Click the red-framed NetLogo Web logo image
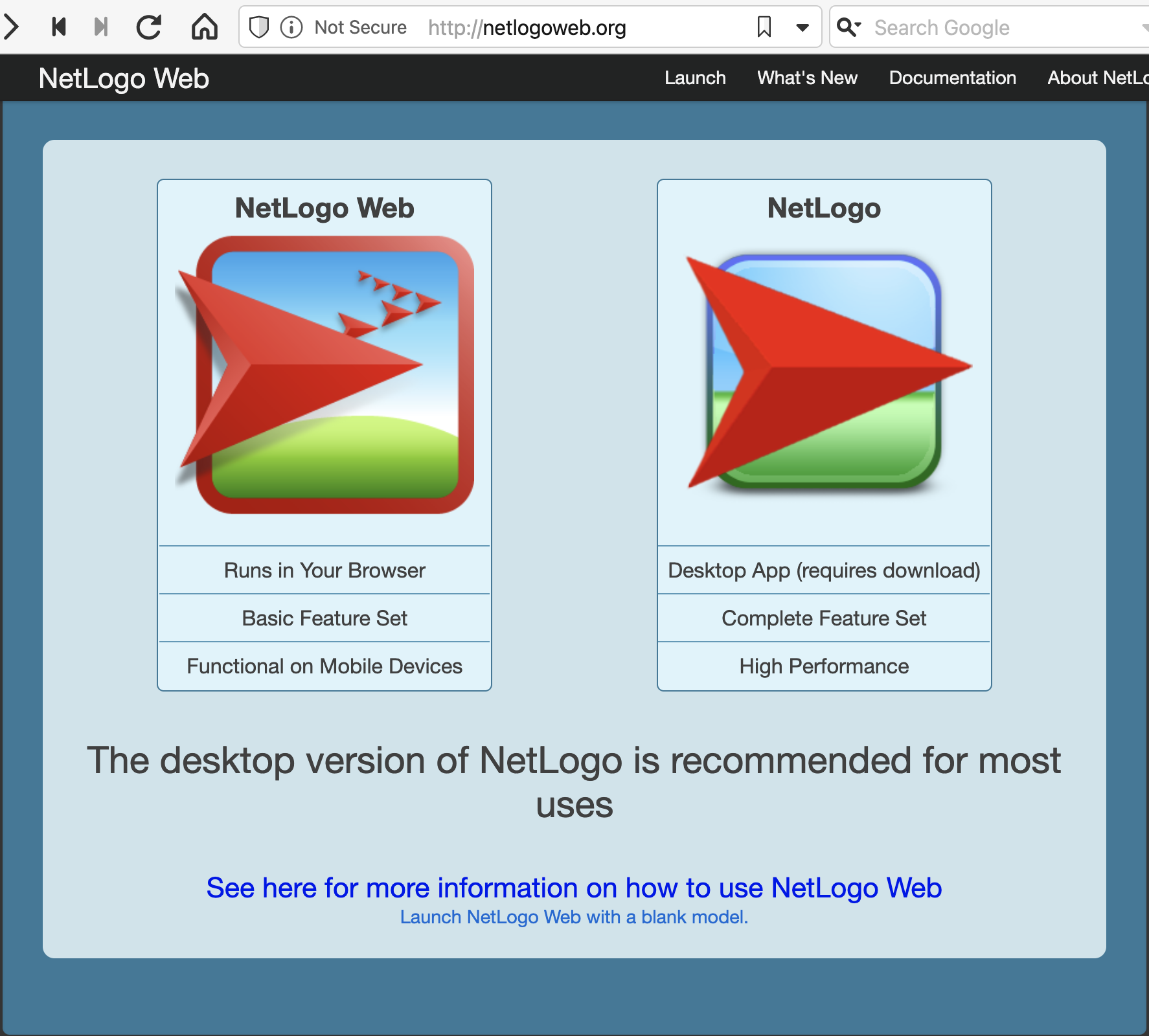The height and width of the screenshot is (1036, 1149). [x=325, y=374]
